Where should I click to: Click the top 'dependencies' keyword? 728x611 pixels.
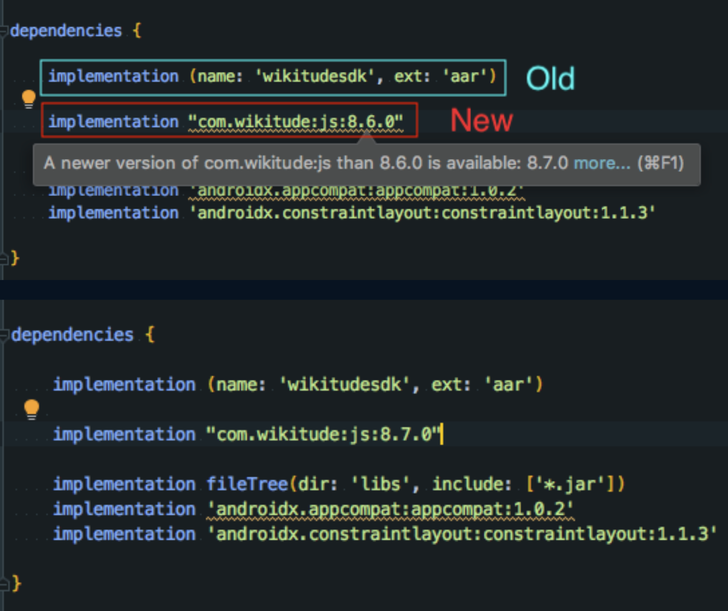pos(66,31)
